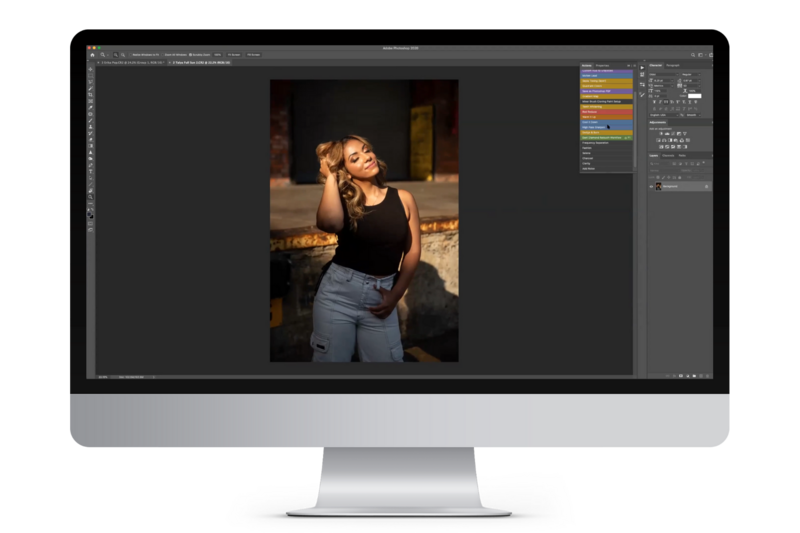Select the Move tool in the toolbar

(x=91, y=69)
